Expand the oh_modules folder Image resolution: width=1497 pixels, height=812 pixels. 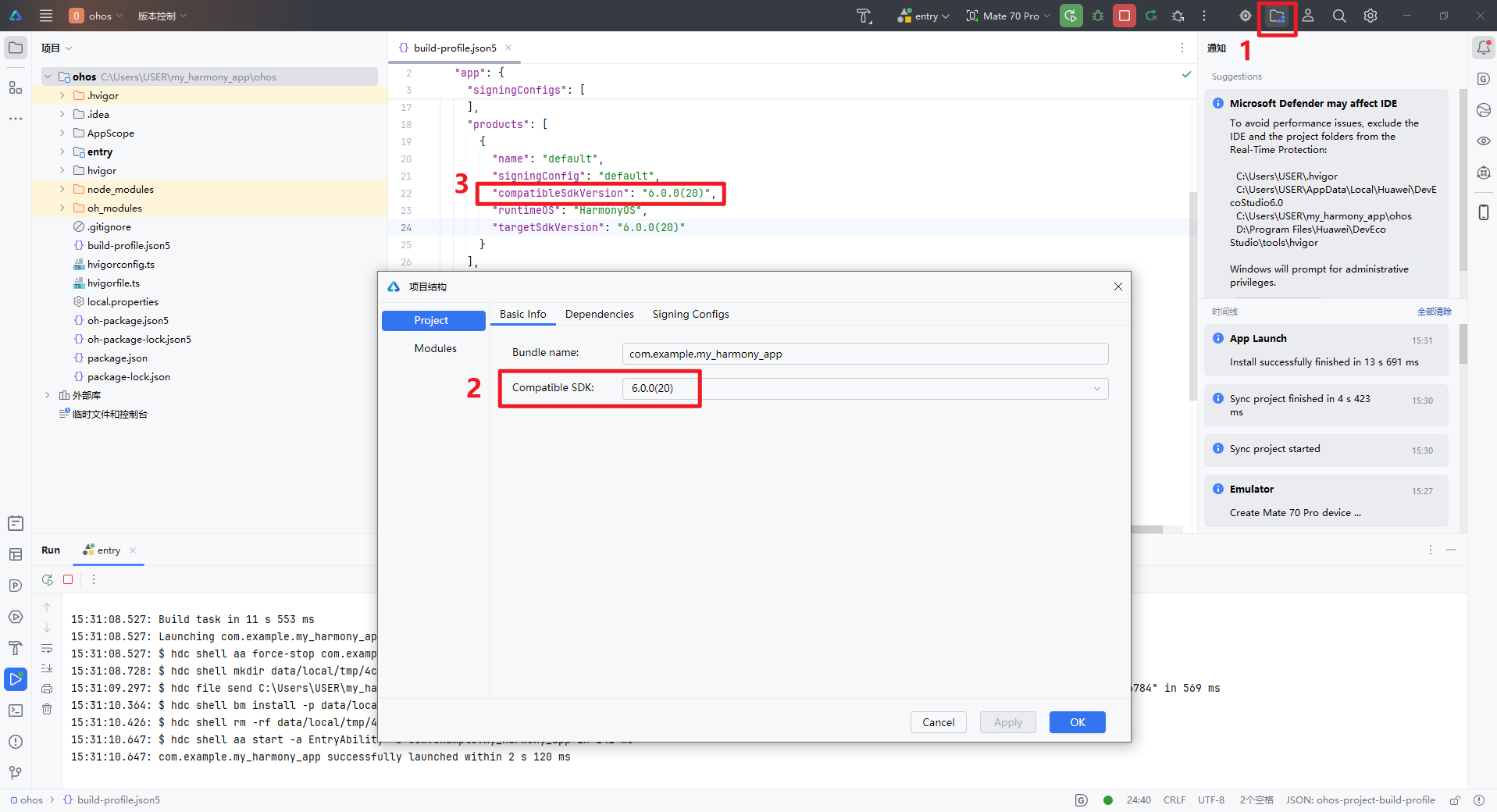click(x=62, y=208)
